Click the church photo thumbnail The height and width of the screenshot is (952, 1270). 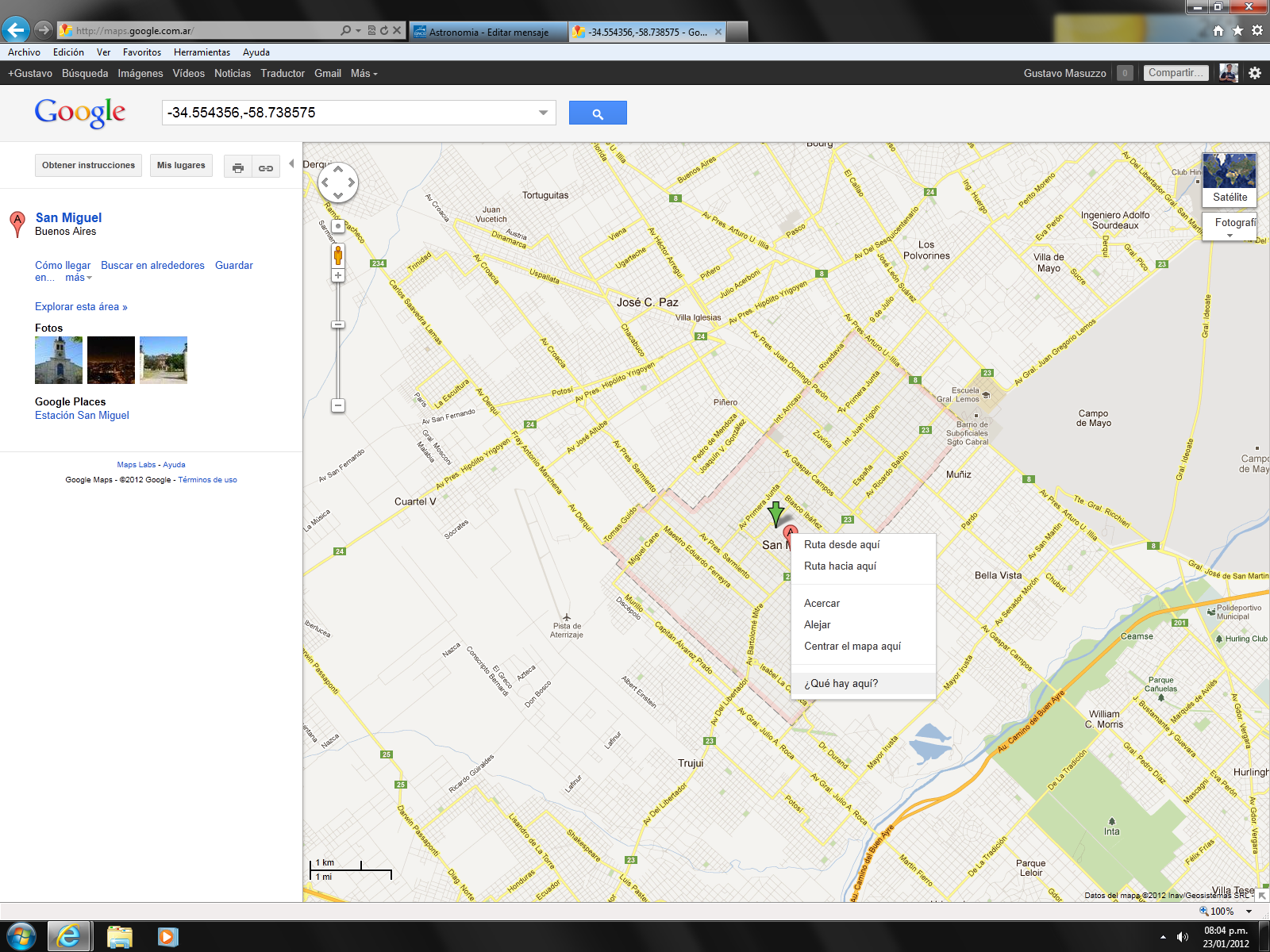tap(59, 360)
